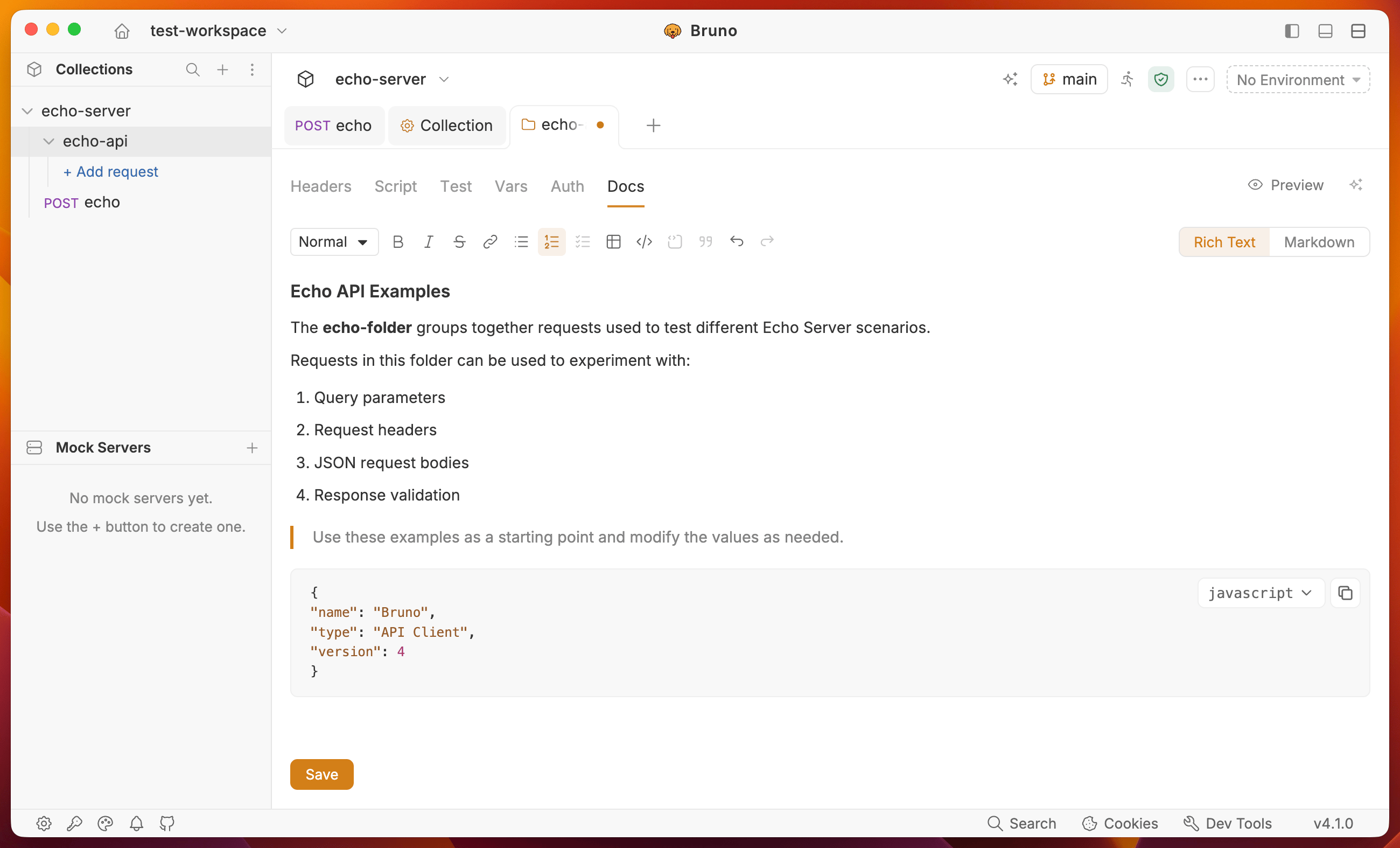The height and width of the screenshot is (848, 1400).
Task: Open the collection runner icon
Action: [1128, 79]
